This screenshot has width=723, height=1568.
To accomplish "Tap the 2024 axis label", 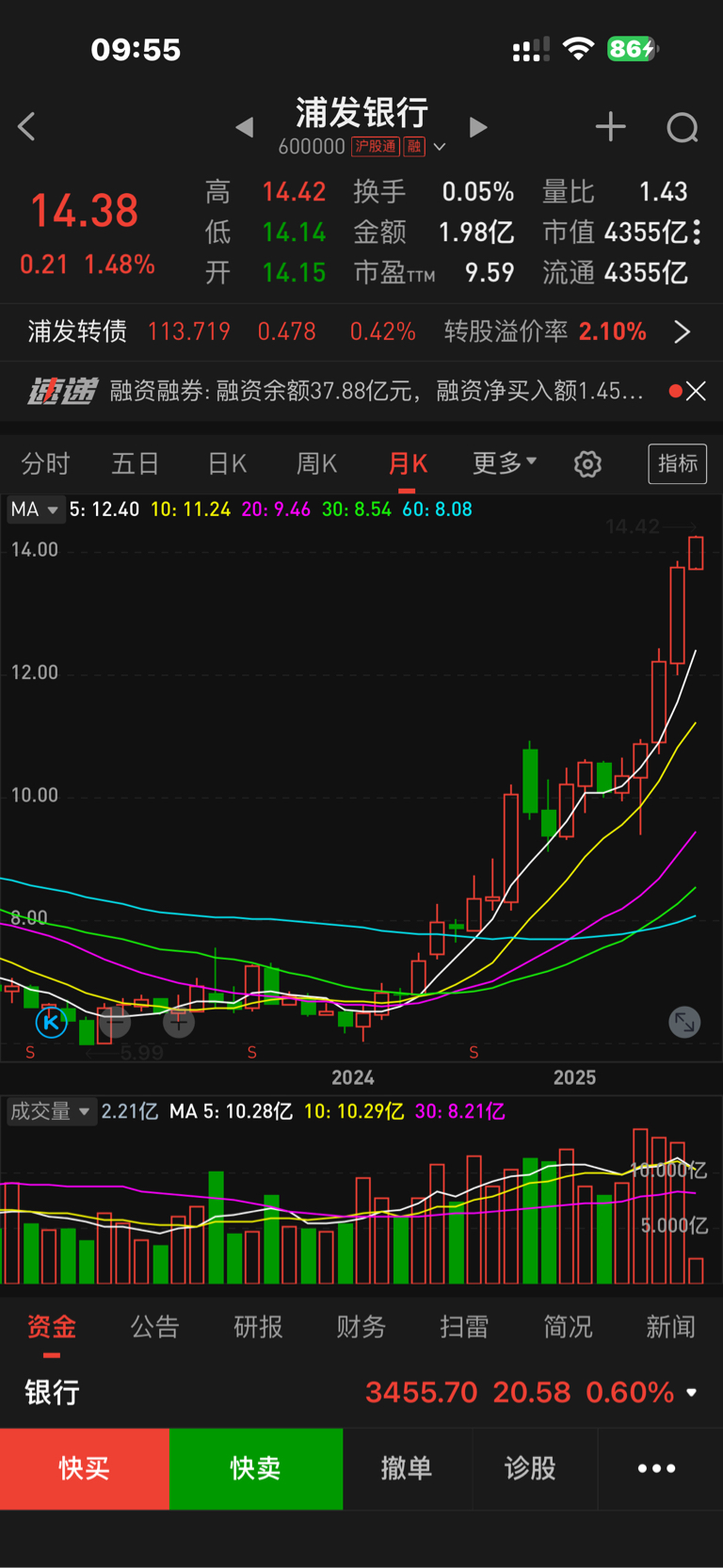I will (353, 1077).
